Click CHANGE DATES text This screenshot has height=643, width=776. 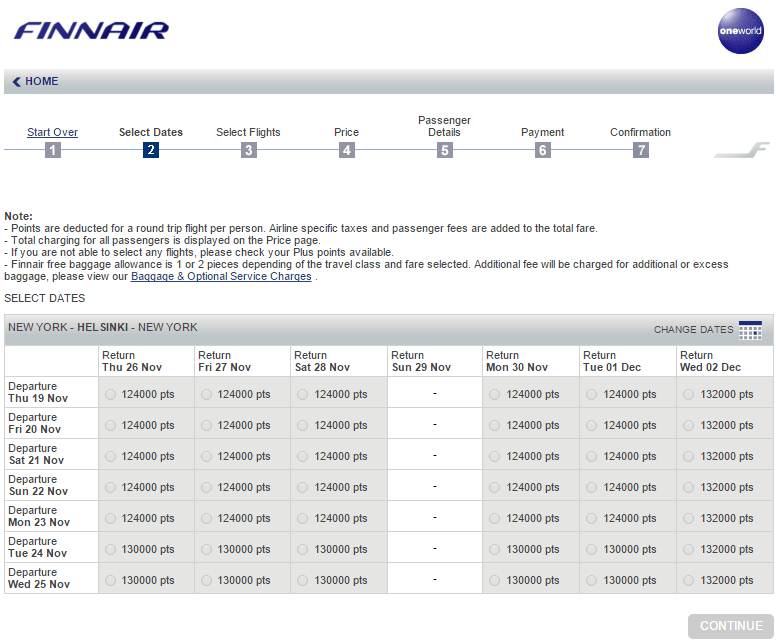pos(693,330)
